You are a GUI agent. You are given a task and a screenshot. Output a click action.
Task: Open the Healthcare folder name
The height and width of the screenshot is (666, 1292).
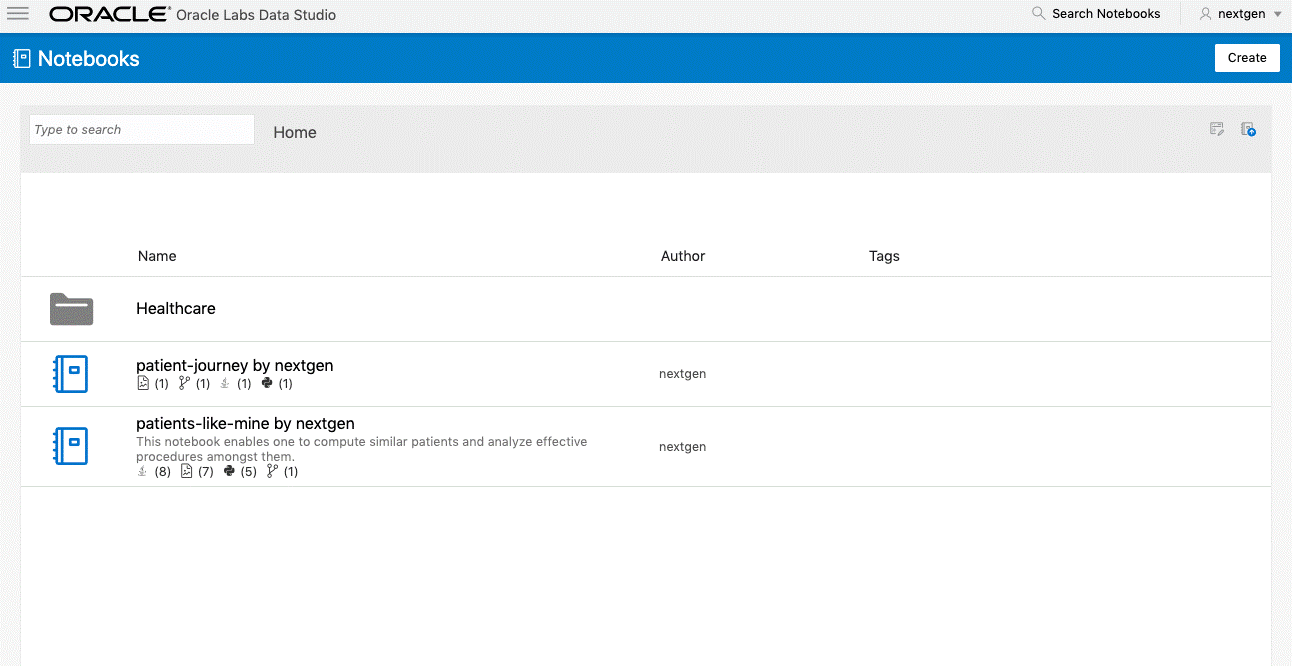point(176,308)
